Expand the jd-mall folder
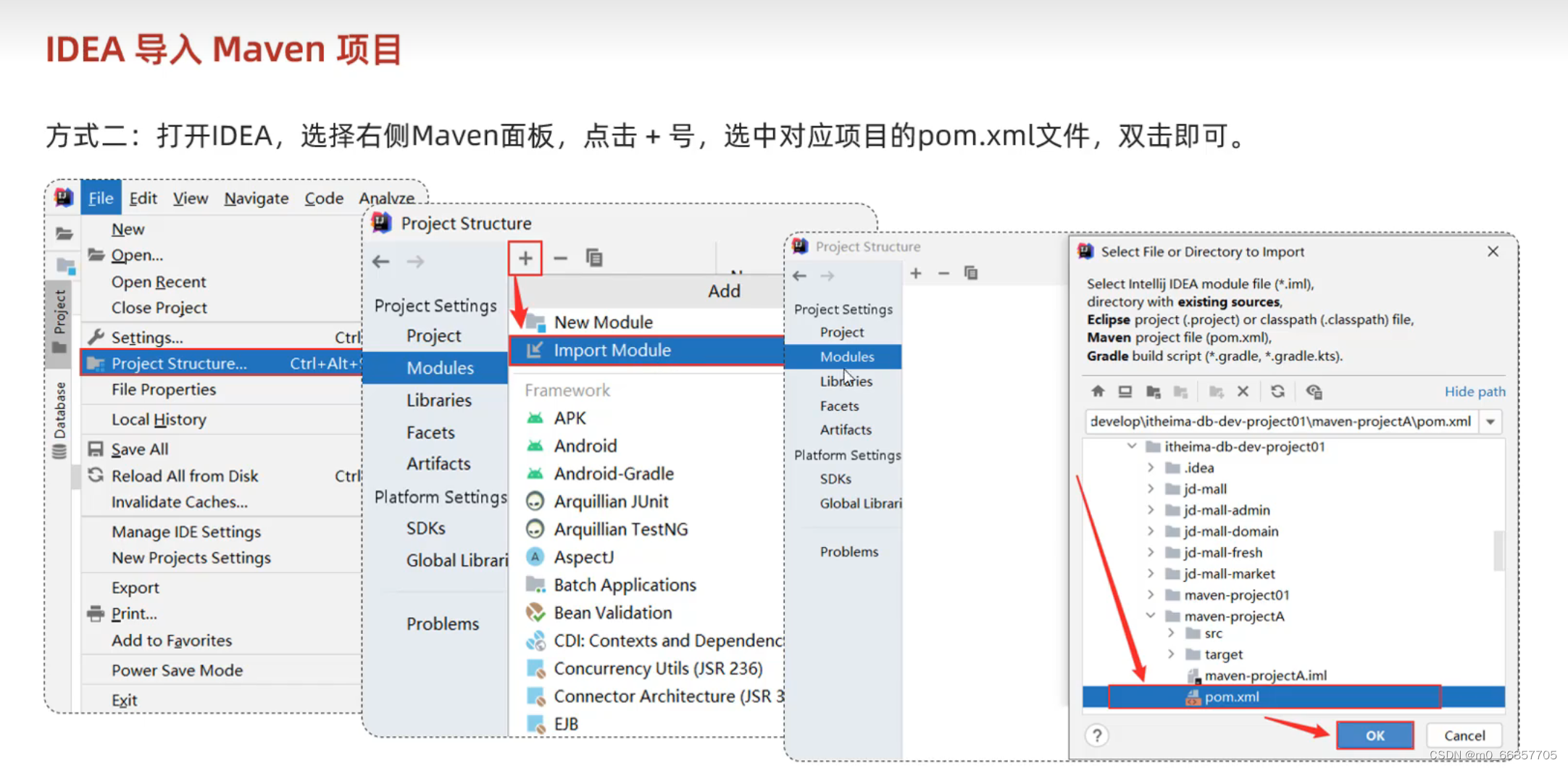Screen dimensions: 1568x768 click(1152, 488)
